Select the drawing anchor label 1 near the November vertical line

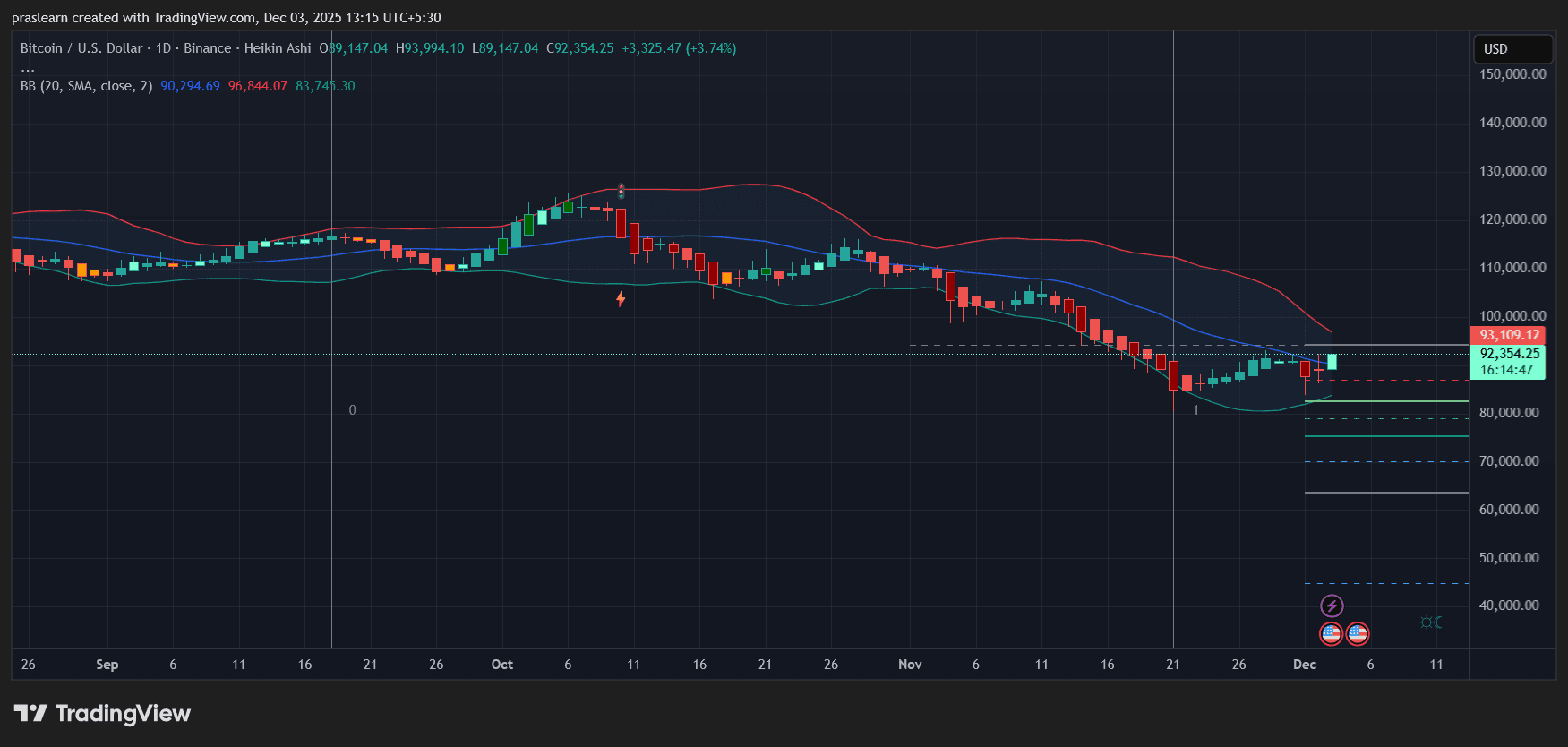click(1195, 410)
